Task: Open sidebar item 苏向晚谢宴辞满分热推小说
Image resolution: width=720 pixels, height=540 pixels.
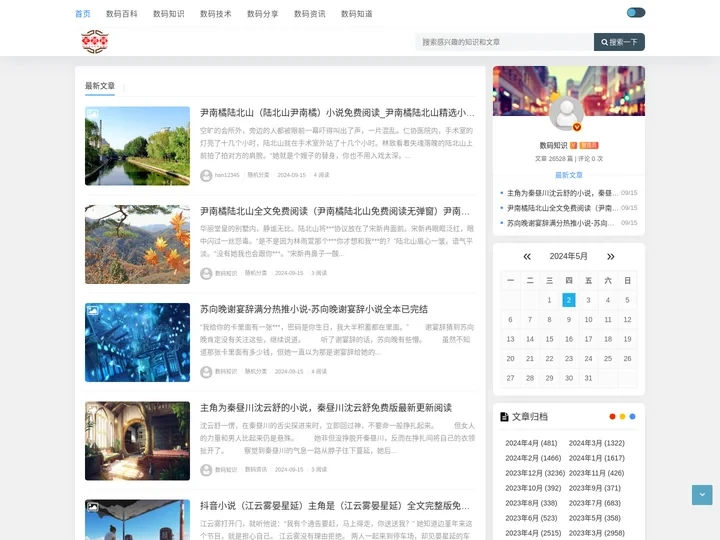Action: point(560,223)
